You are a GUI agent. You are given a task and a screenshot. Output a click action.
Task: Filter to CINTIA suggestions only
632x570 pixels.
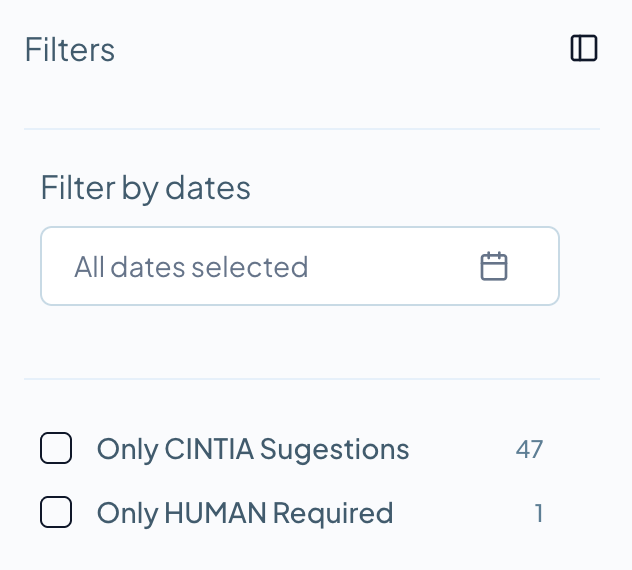coord(56,449)
